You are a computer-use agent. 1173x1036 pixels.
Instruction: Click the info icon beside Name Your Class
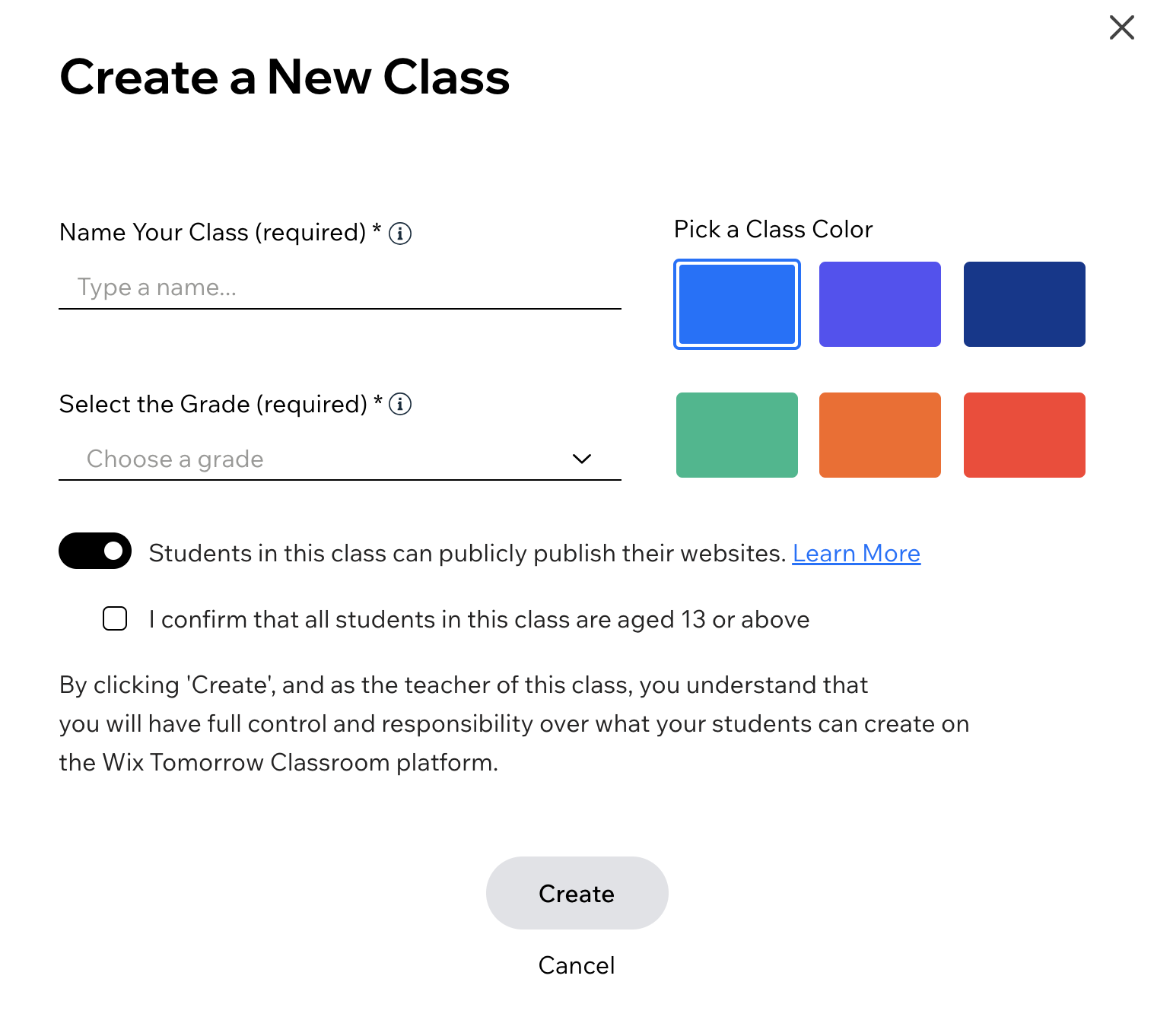pos(400,234)
